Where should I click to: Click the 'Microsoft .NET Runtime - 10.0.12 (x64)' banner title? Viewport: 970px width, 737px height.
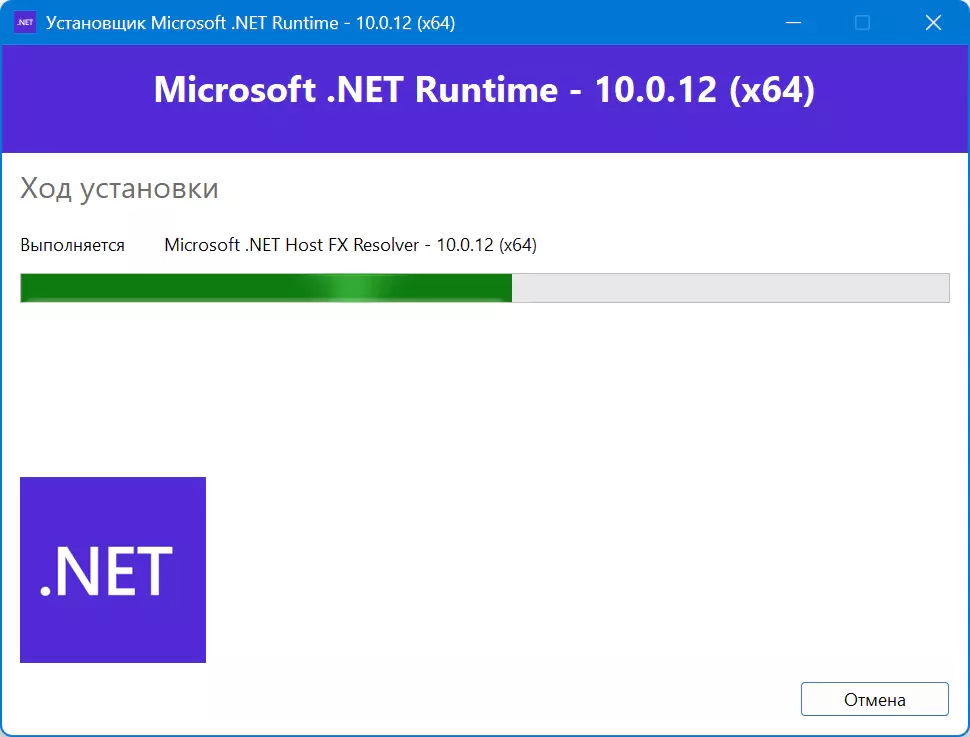coord(484,90)
